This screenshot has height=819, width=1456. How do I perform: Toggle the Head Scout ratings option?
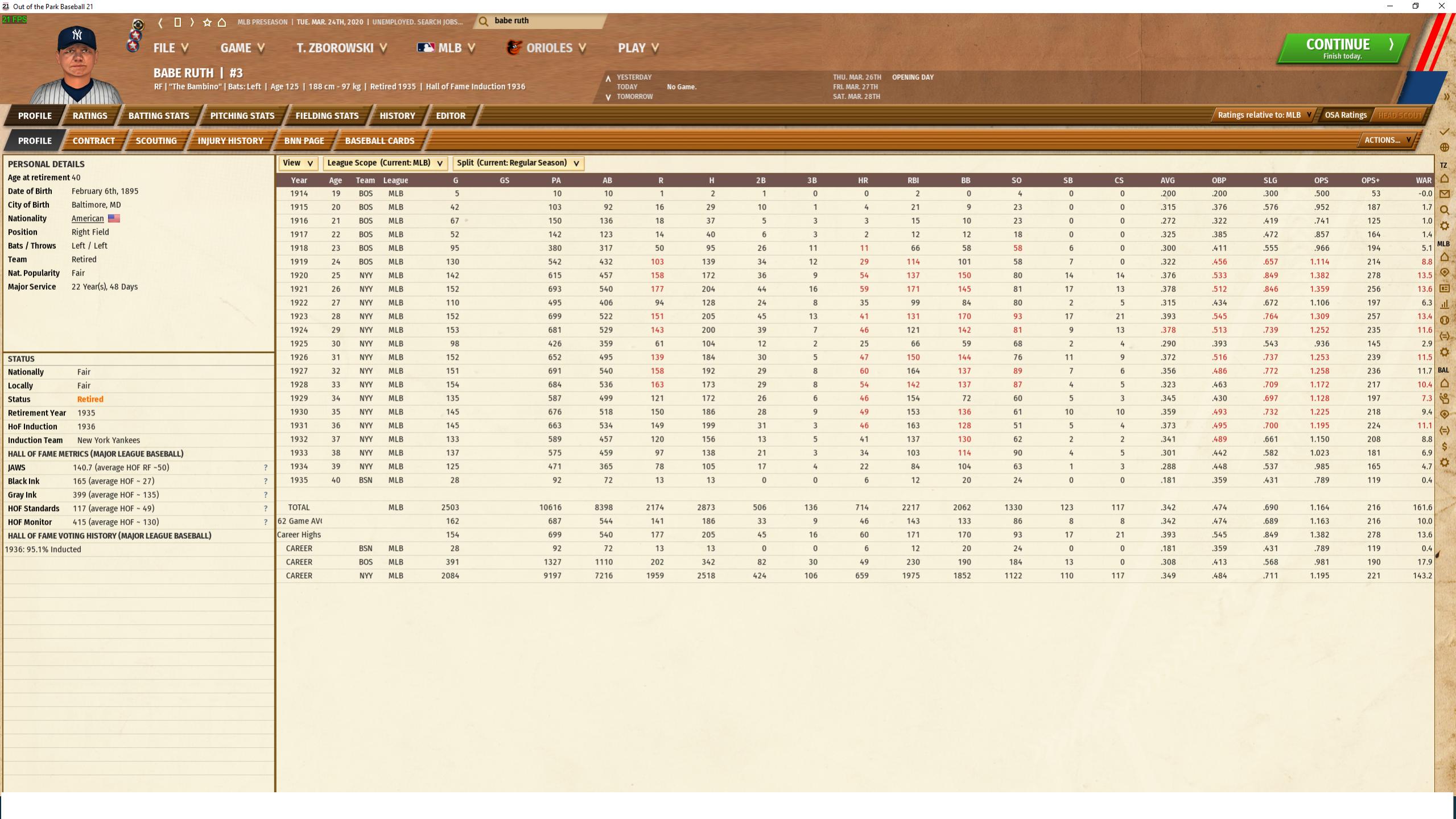point(1399,116)
